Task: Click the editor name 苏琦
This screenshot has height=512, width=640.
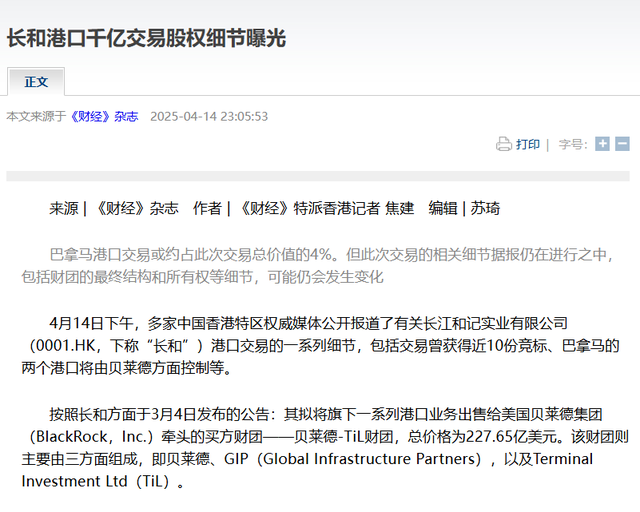Action: pos(485,208)
